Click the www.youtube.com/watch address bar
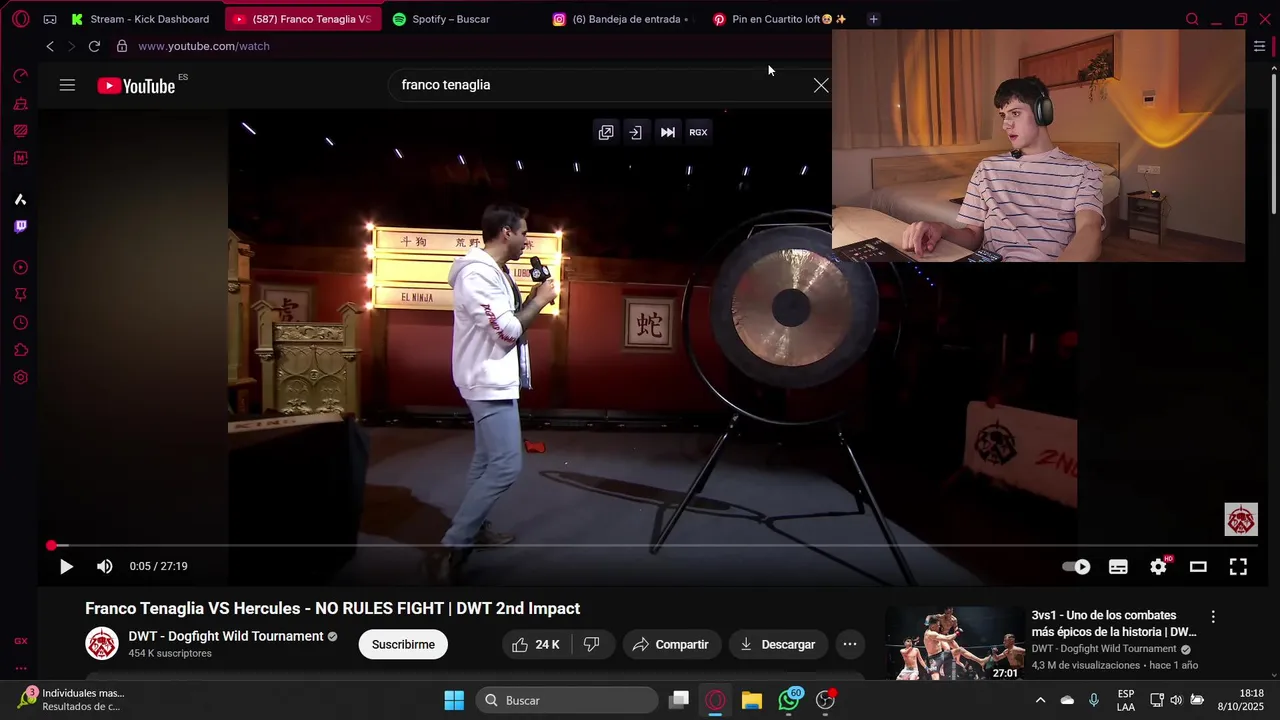 (204, 46)
